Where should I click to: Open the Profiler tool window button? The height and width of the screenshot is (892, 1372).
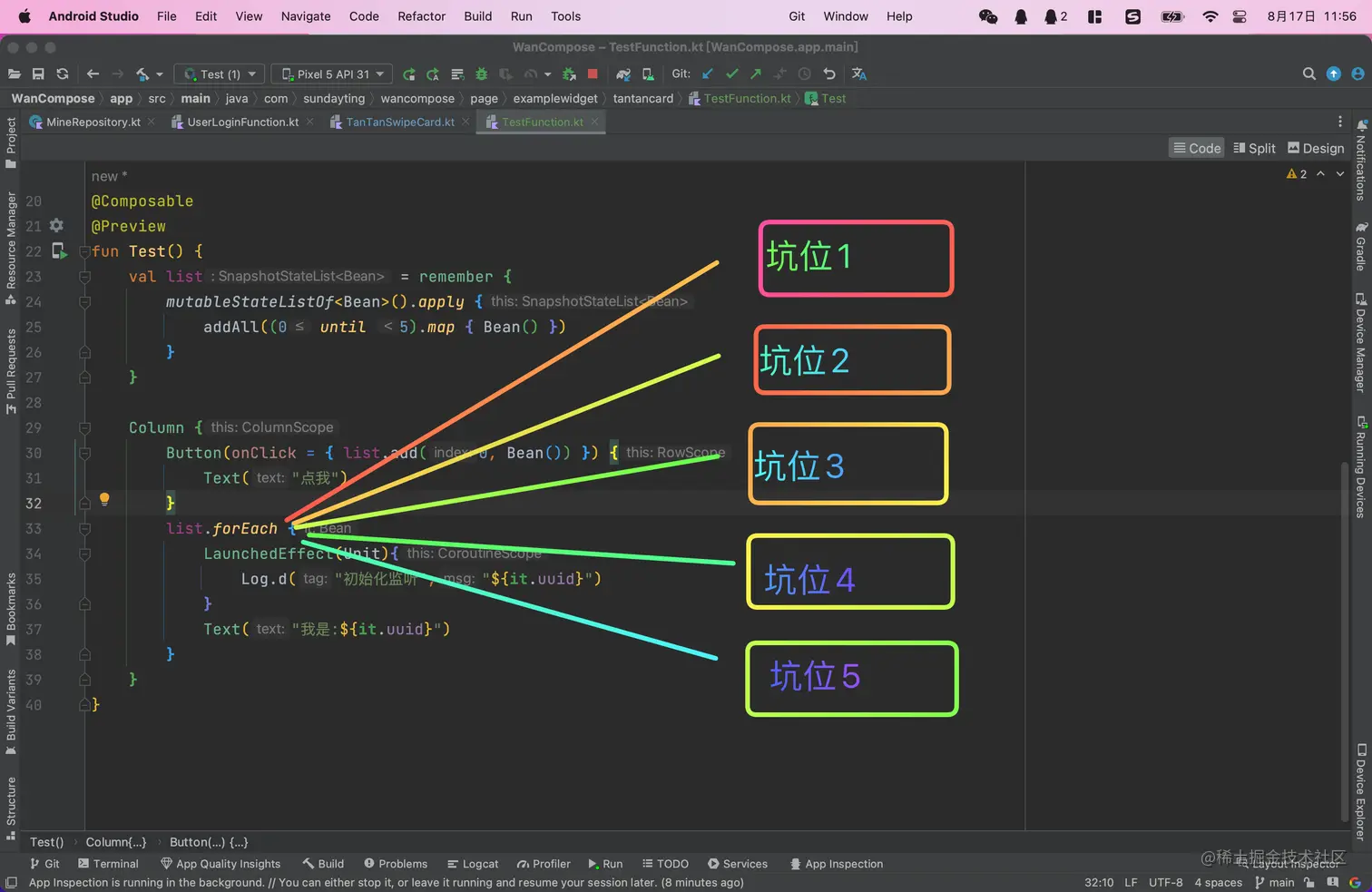click(x=544, y=864)
